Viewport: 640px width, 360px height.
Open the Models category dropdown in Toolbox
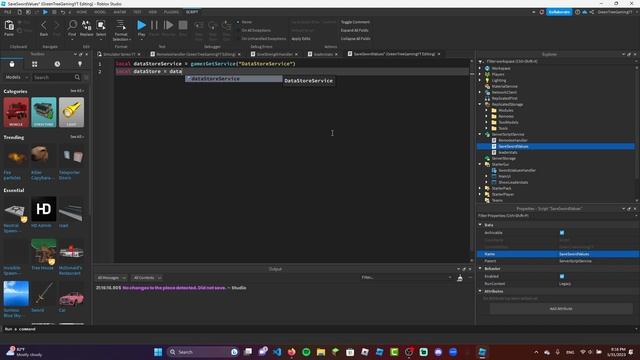[x=16, y=77]
